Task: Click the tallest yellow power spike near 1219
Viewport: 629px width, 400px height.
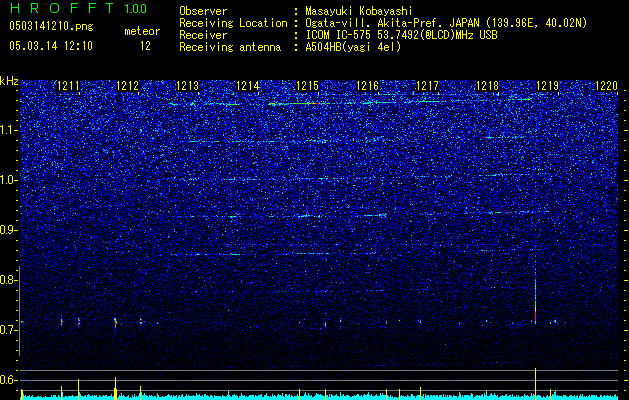Action: coord(536,384)
